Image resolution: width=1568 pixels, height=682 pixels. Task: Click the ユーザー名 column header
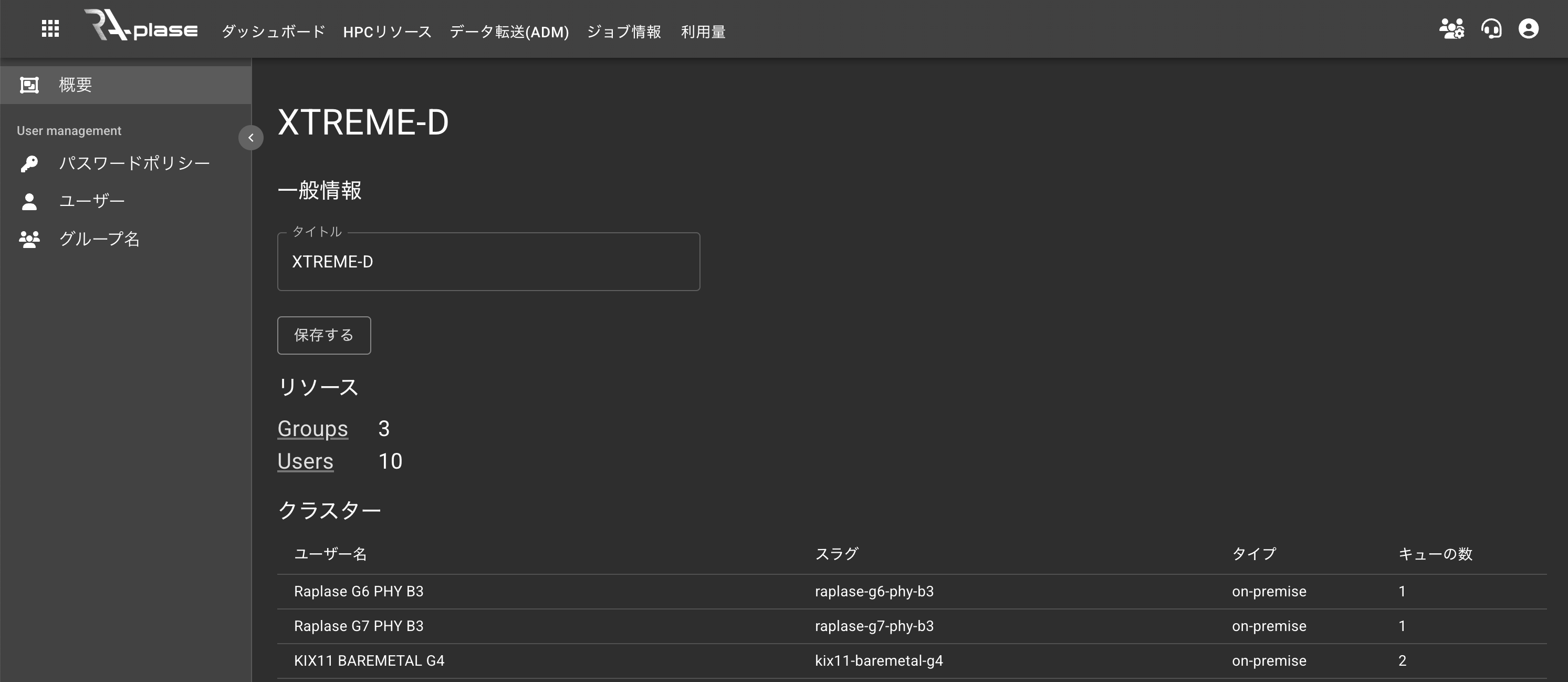pos(330,553)
